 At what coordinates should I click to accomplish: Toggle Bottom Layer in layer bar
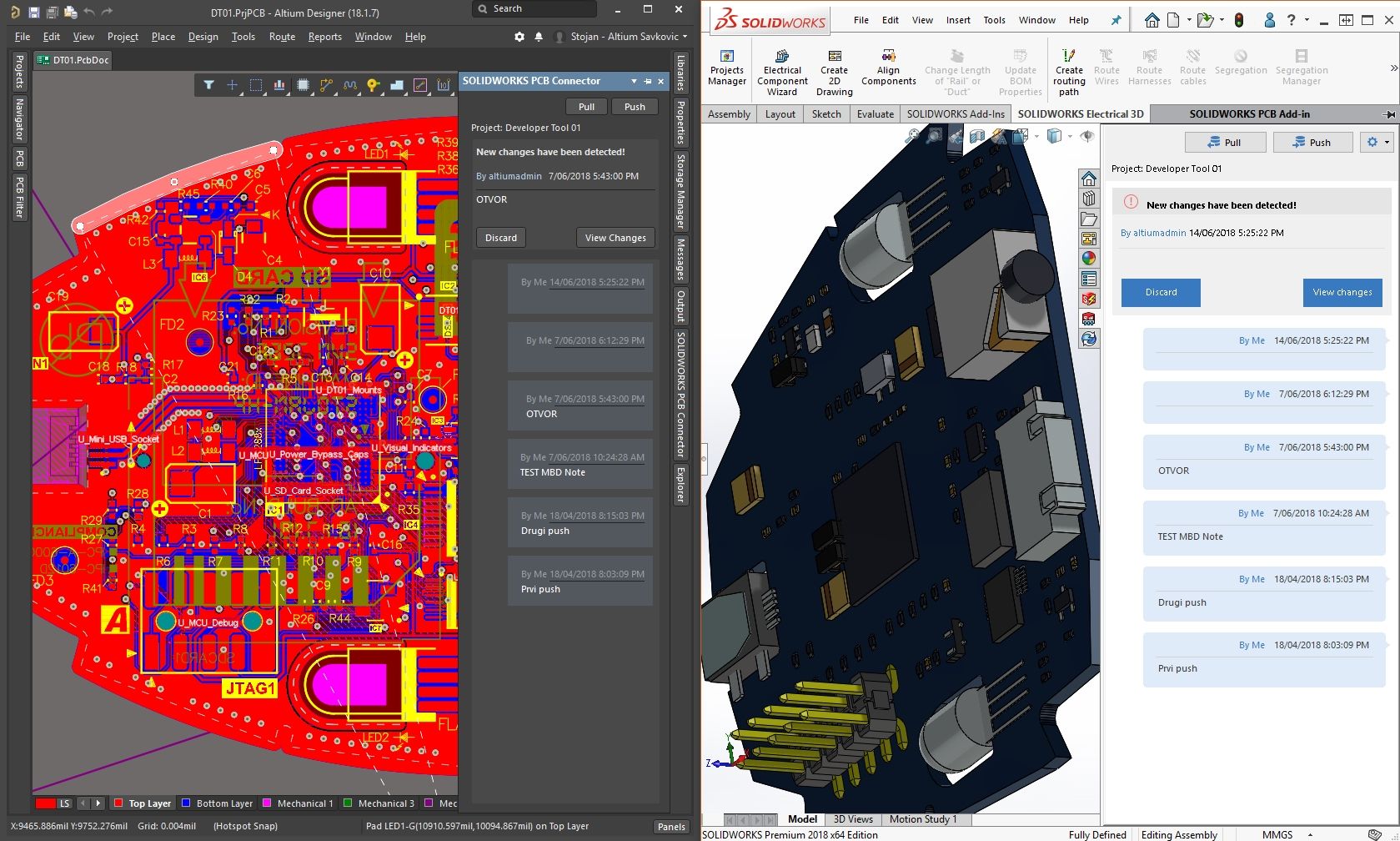(x=218, y=803)
